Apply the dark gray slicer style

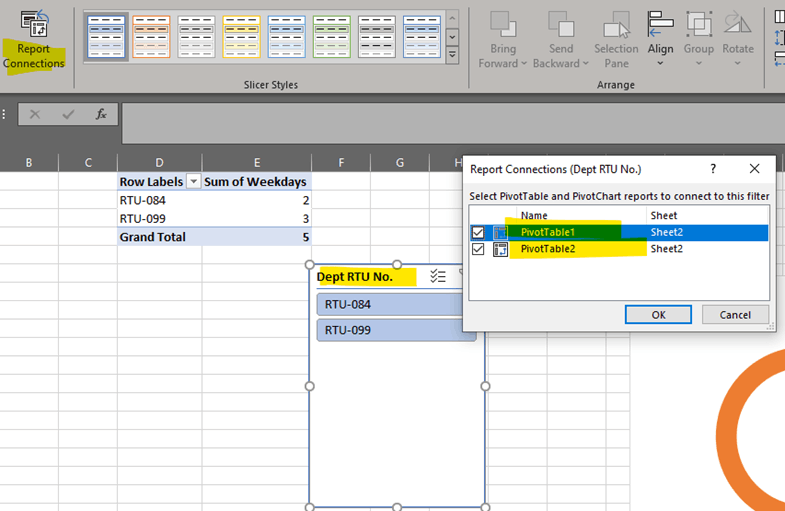(x=376, y=37)
